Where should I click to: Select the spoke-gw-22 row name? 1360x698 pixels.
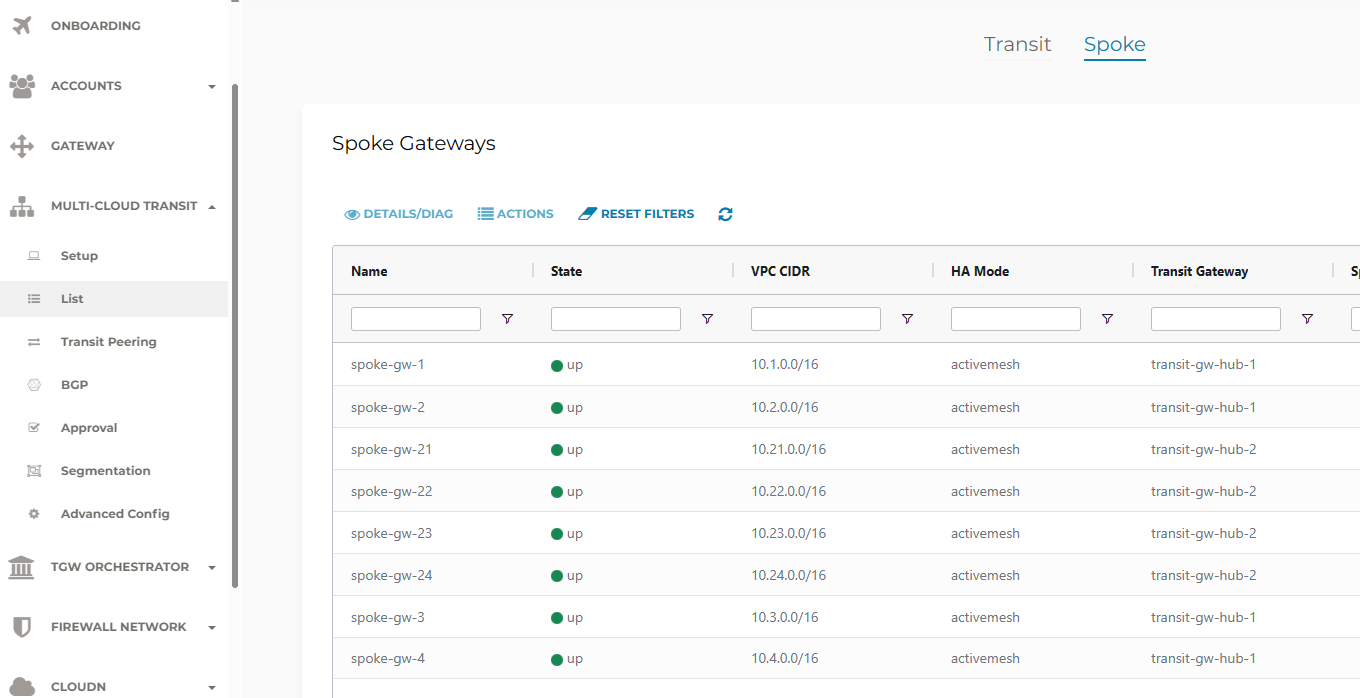click(391, 491)
